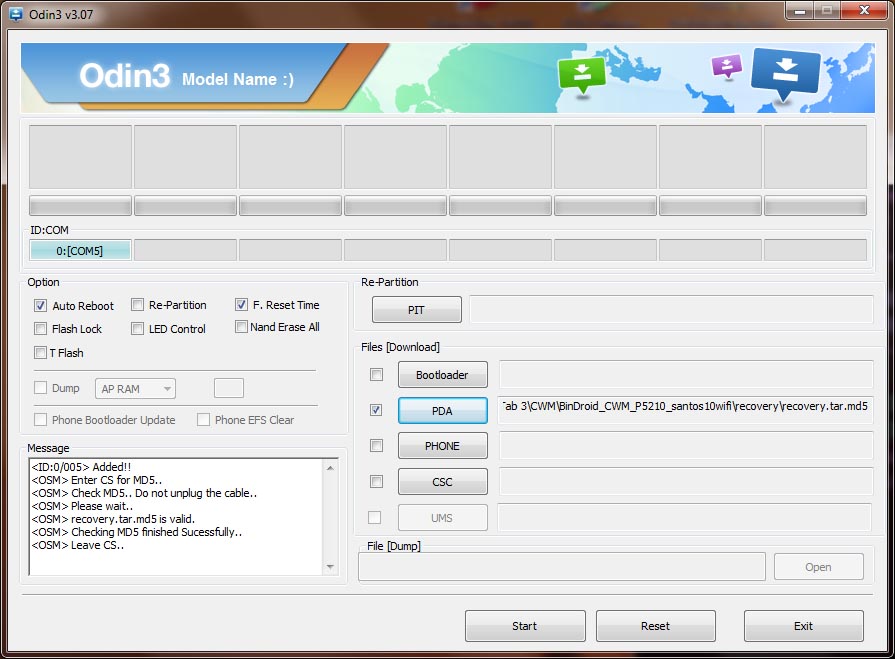
Task: Enable the T Flash checkbox
Action: pyautogui.click(x=40, y=353)
